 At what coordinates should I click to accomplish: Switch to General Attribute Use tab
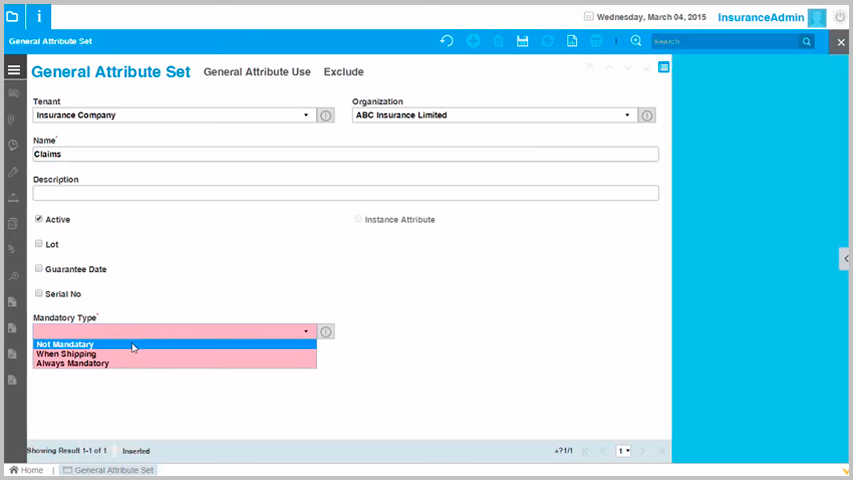[257, 72]
